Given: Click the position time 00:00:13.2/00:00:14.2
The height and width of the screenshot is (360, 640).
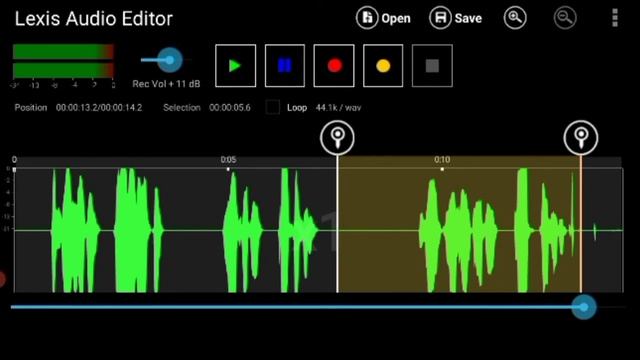Looking at the screenshot, I should pyautogui.click(x=99, y=108).
